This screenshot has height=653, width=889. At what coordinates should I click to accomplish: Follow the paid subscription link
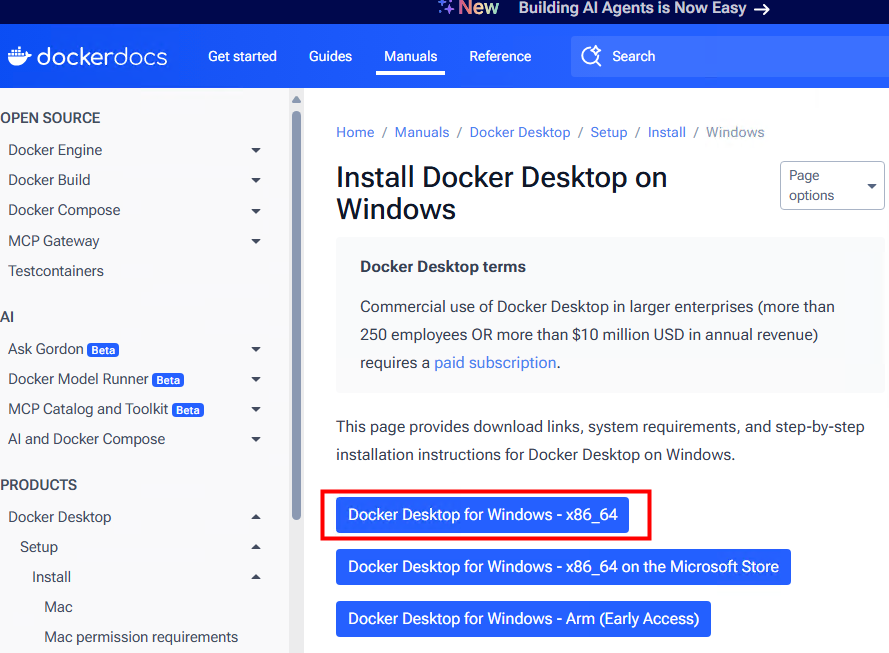(495, 363)
